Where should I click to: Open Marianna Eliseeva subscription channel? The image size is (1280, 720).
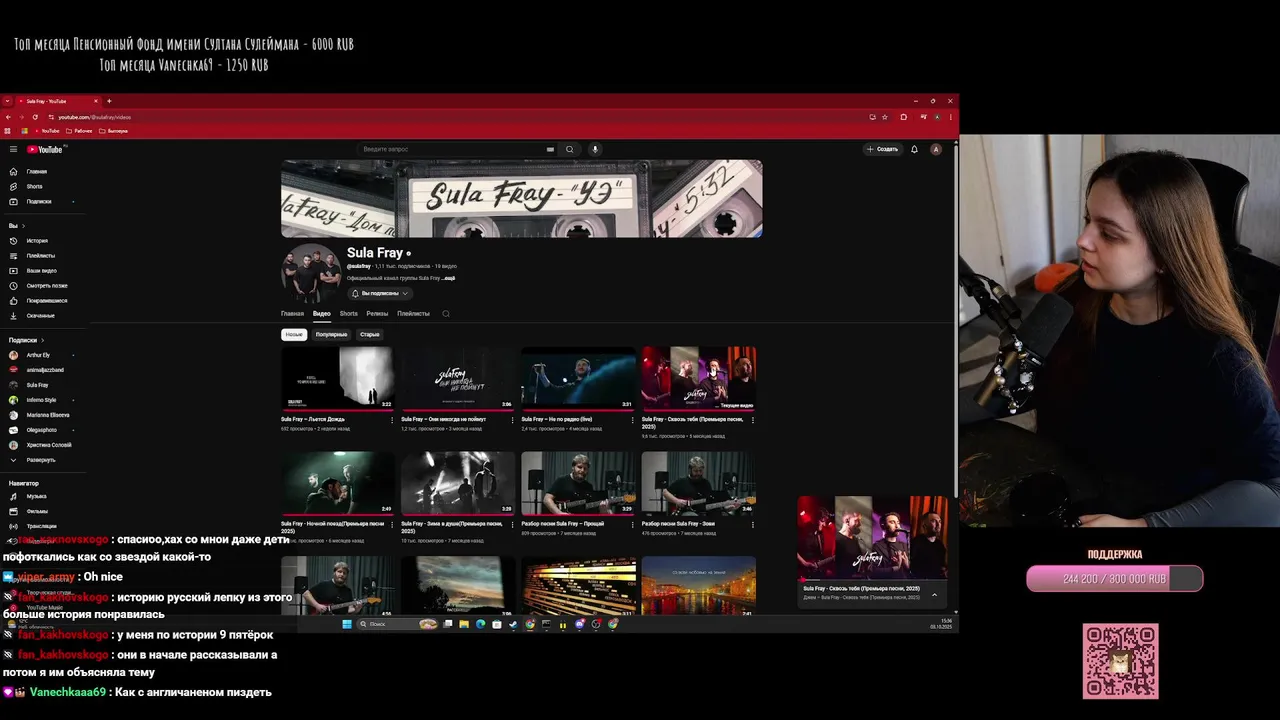point(47,415)
